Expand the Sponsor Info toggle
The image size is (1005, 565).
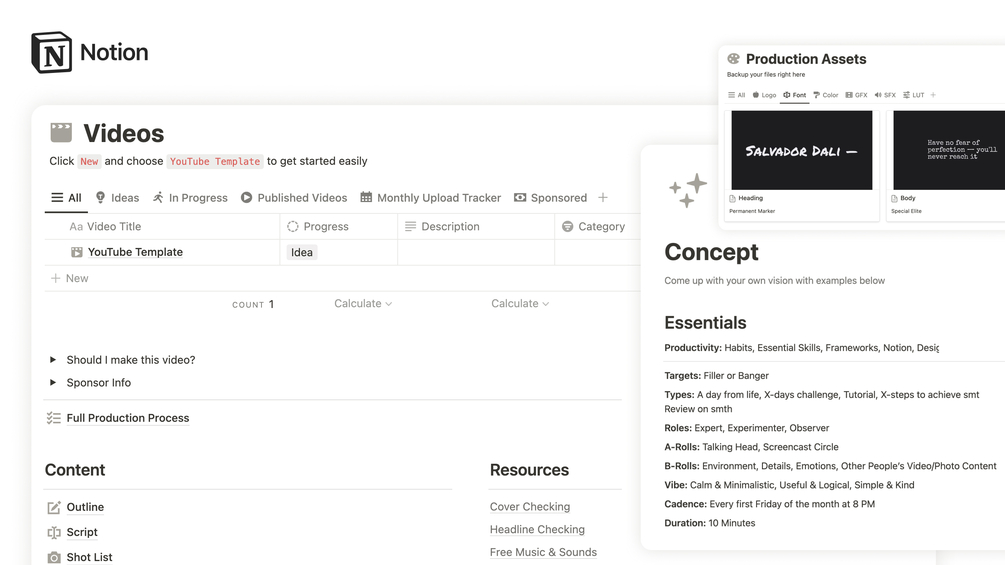pyautogui.click(x=53, y=382)
